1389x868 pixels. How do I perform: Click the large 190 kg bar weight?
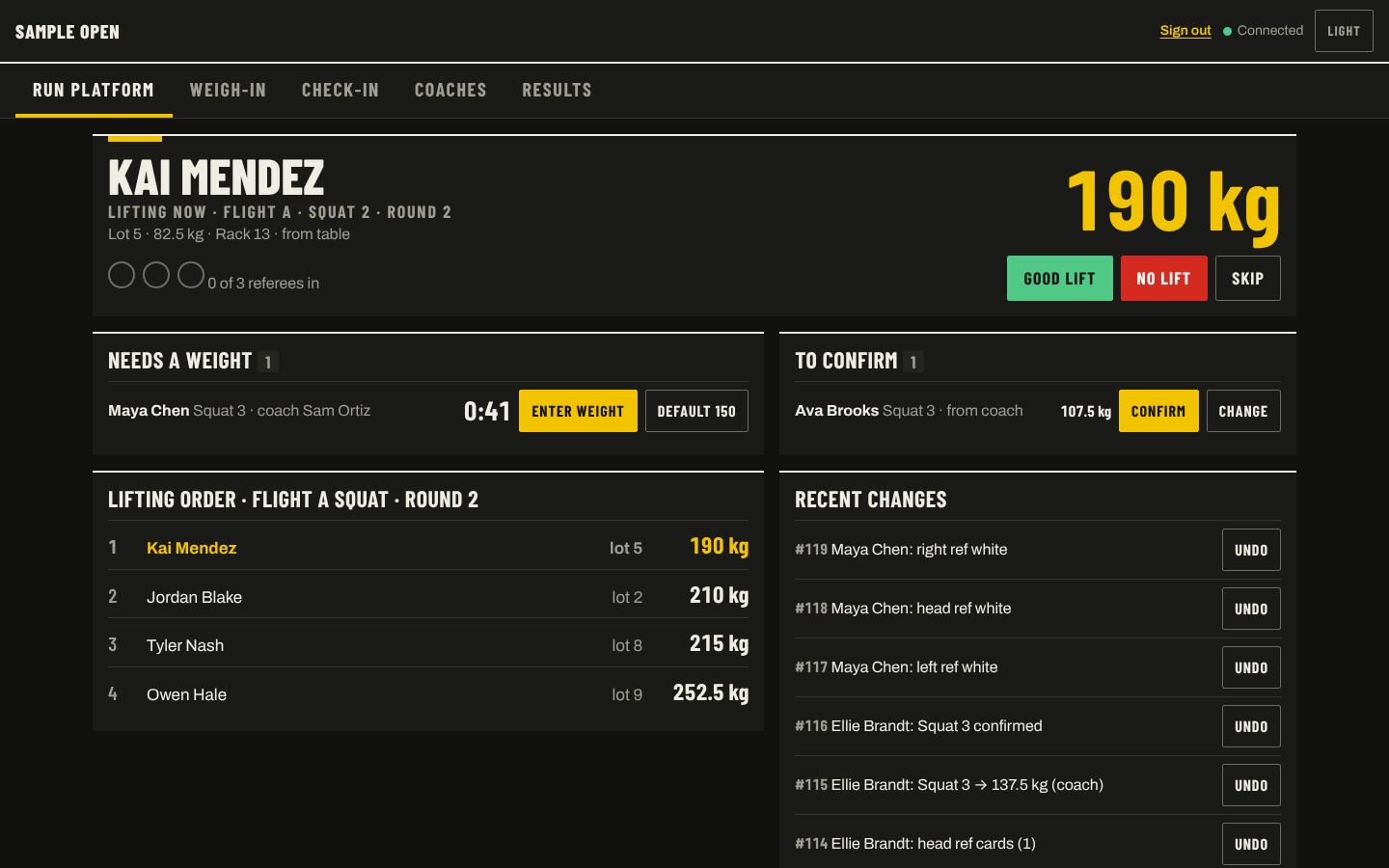[x=1174, y=203]
